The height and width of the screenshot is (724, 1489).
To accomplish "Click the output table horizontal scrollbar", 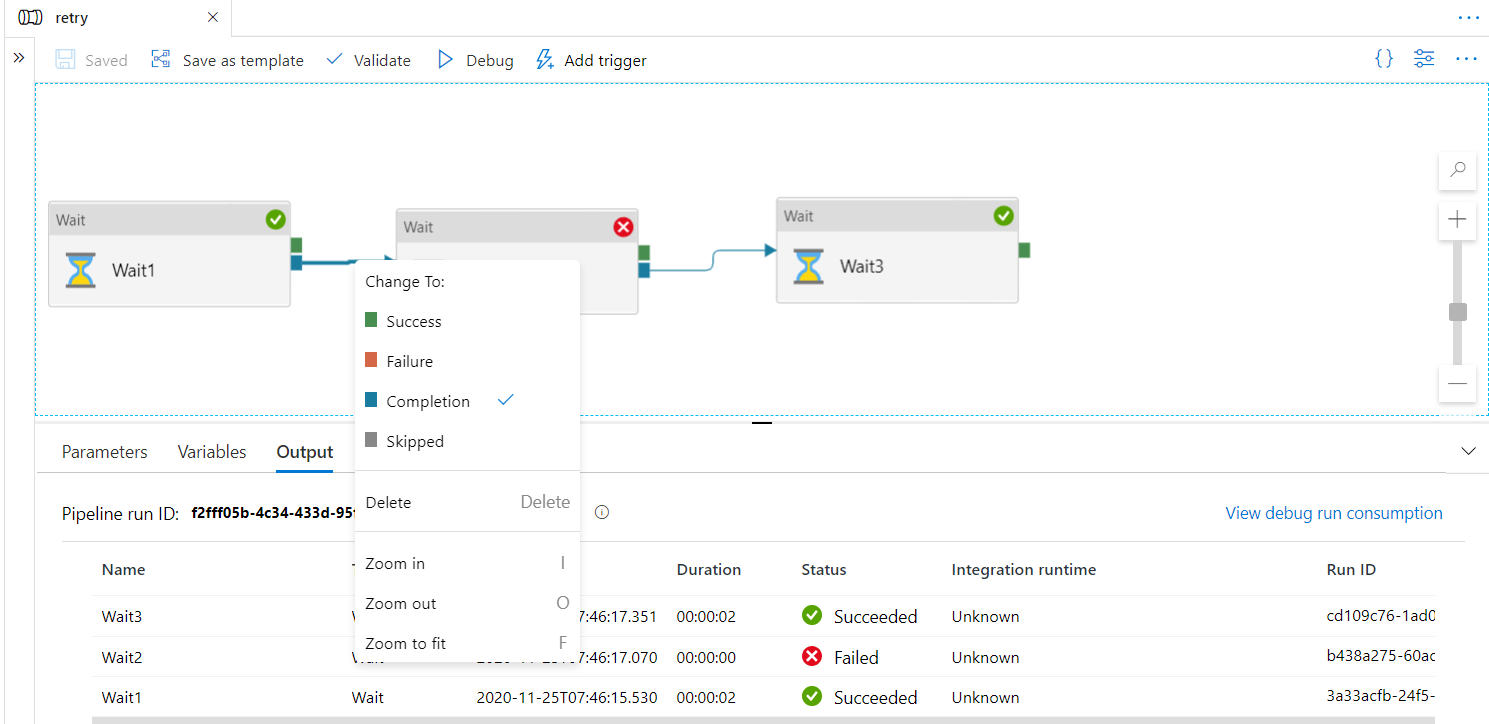I will click(763, 719).
